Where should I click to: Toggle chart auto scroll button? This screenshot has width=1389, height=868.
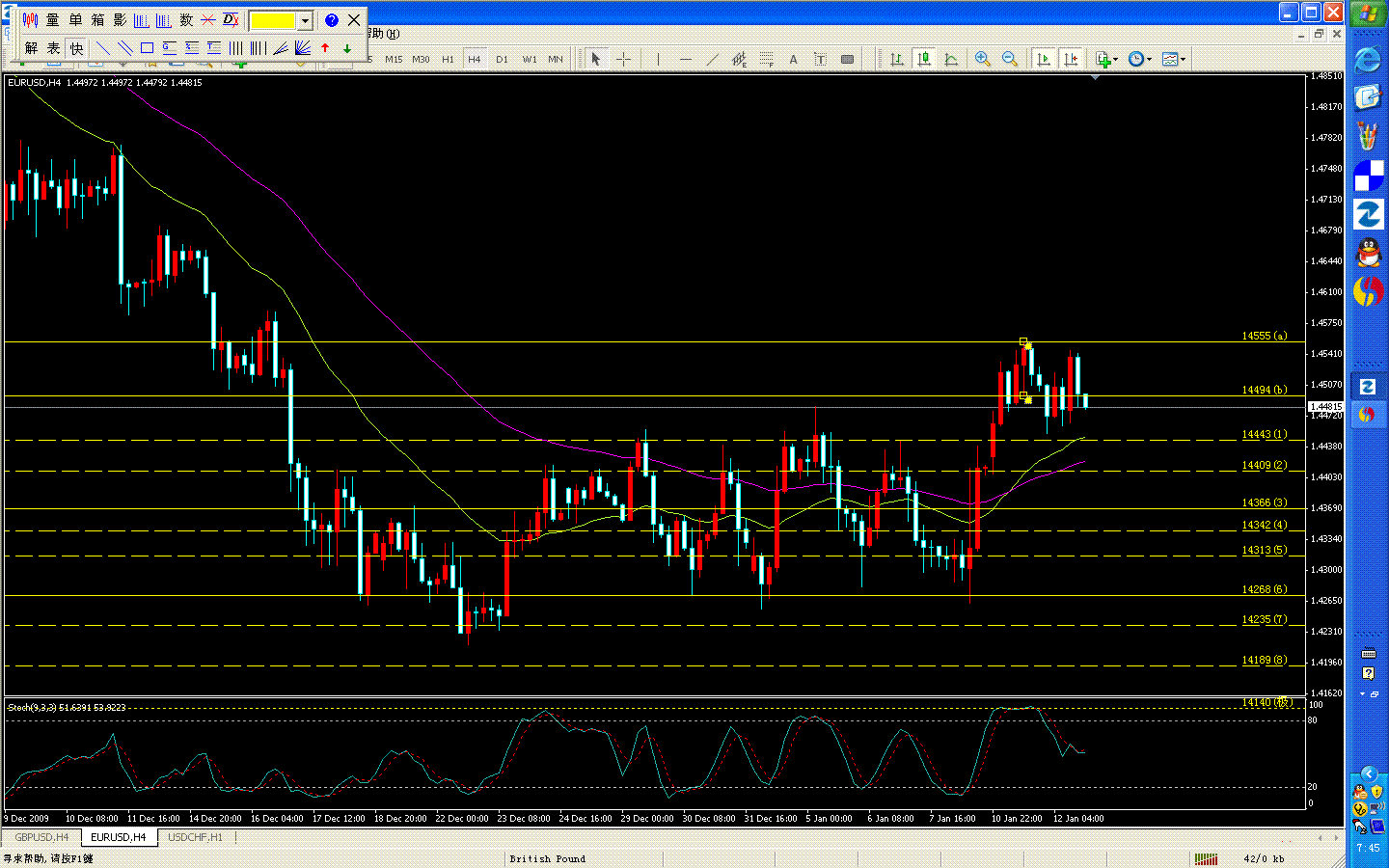tap(1044, 60)
